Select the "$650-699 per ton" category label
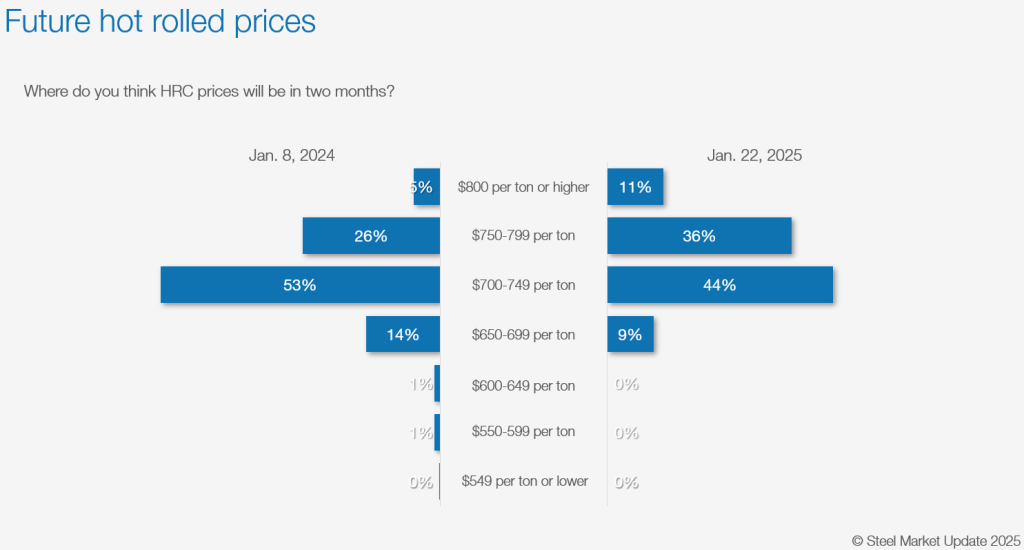 (523, 335)
